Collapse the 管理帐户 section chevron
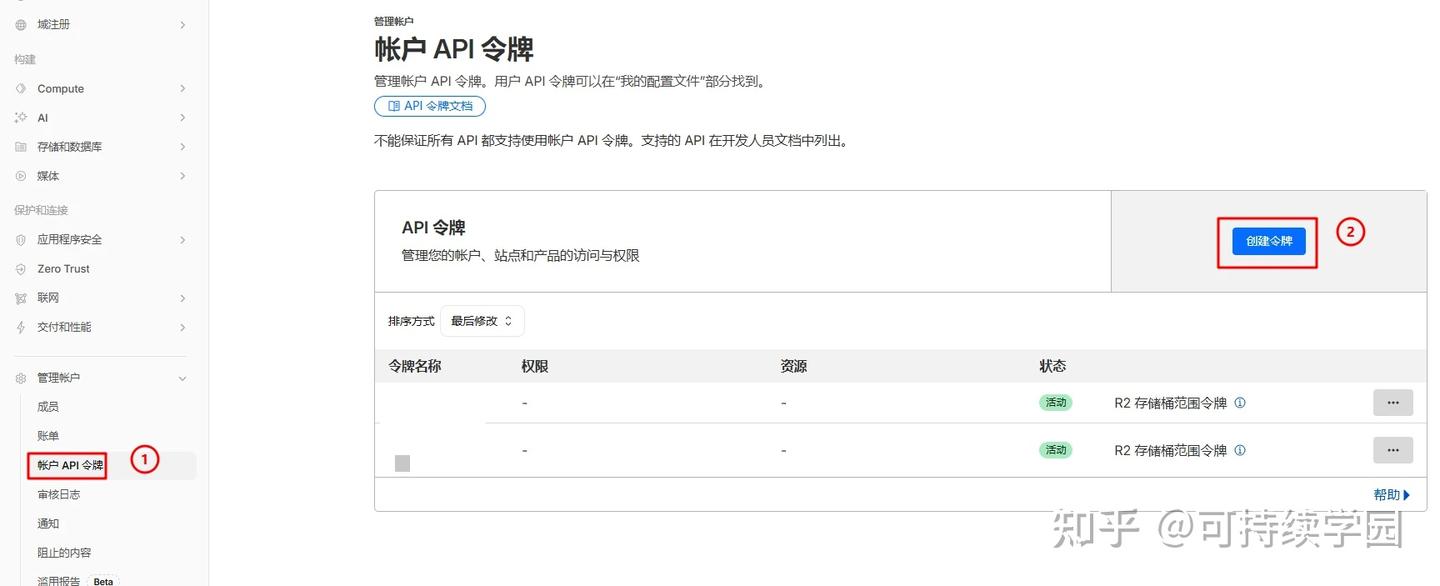 click(x=182, y=378)
